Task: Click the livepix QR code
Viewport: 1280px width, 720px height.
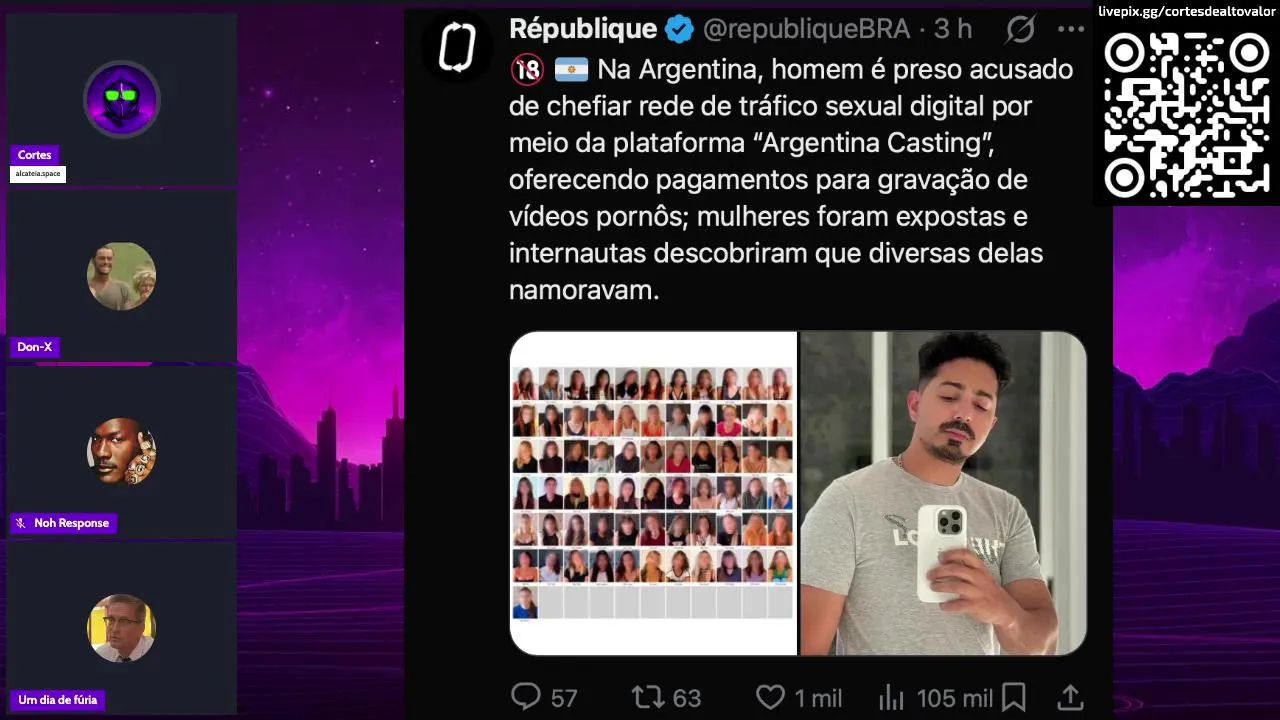Action: pos(1186,115)
